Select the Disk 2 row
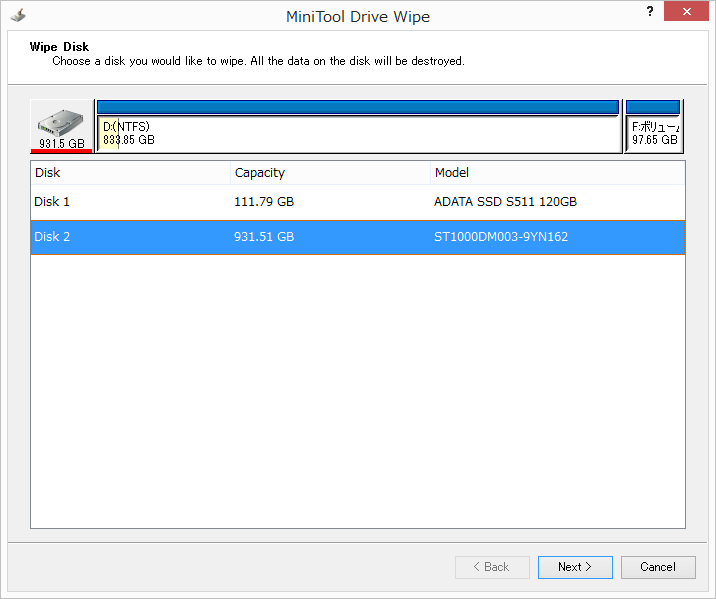 pyautogui.click(x=358, y=237)
